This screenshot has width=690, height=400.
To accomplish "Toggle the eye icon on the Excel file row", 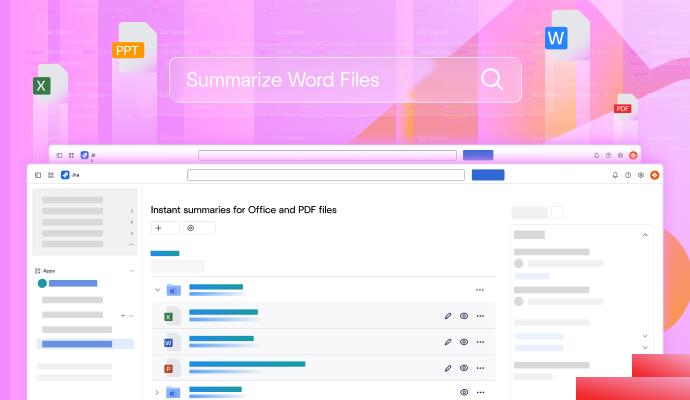I will [x=464, y=316].
